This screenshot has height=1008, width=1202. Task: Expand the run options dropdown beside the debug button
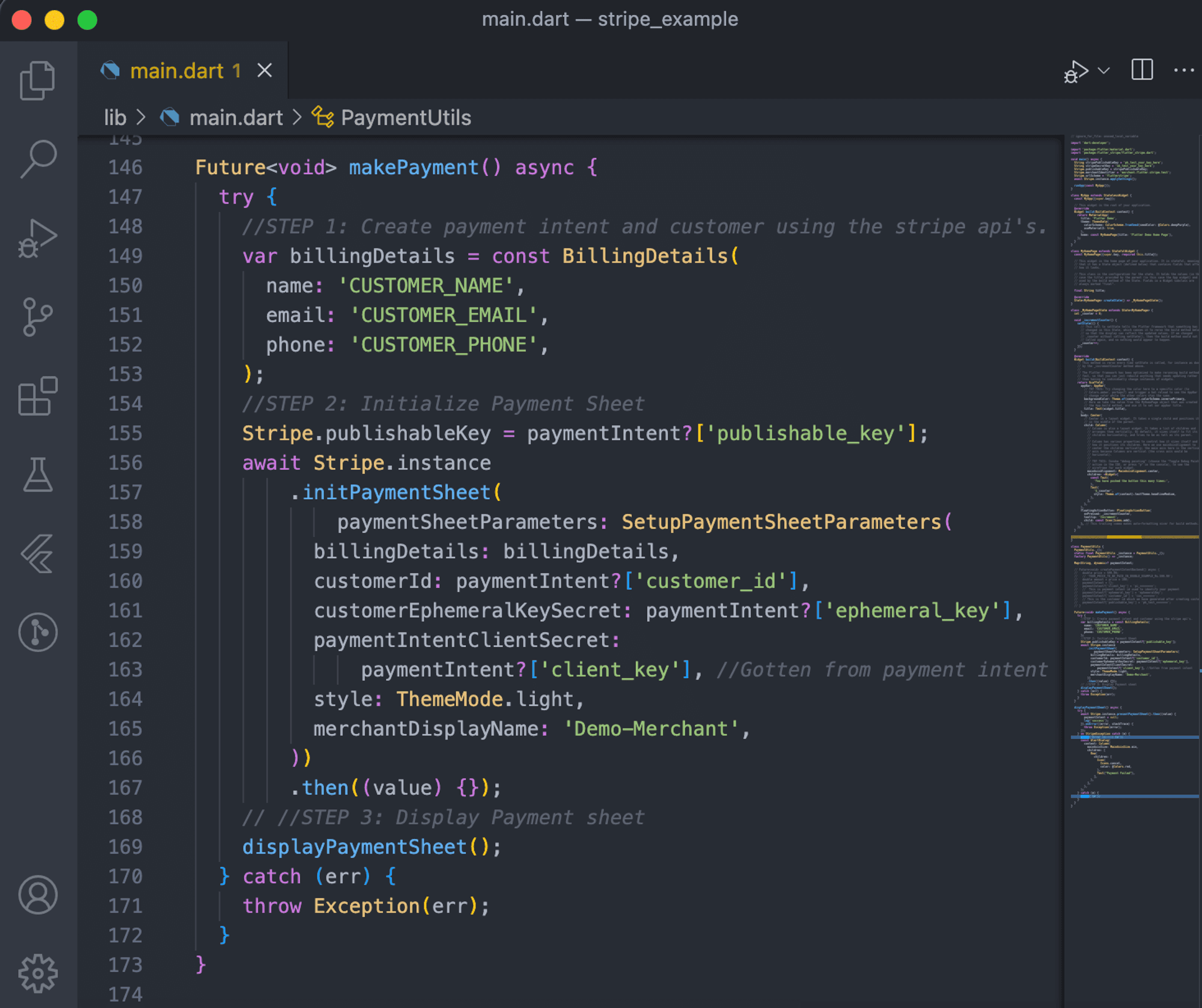1103,72
